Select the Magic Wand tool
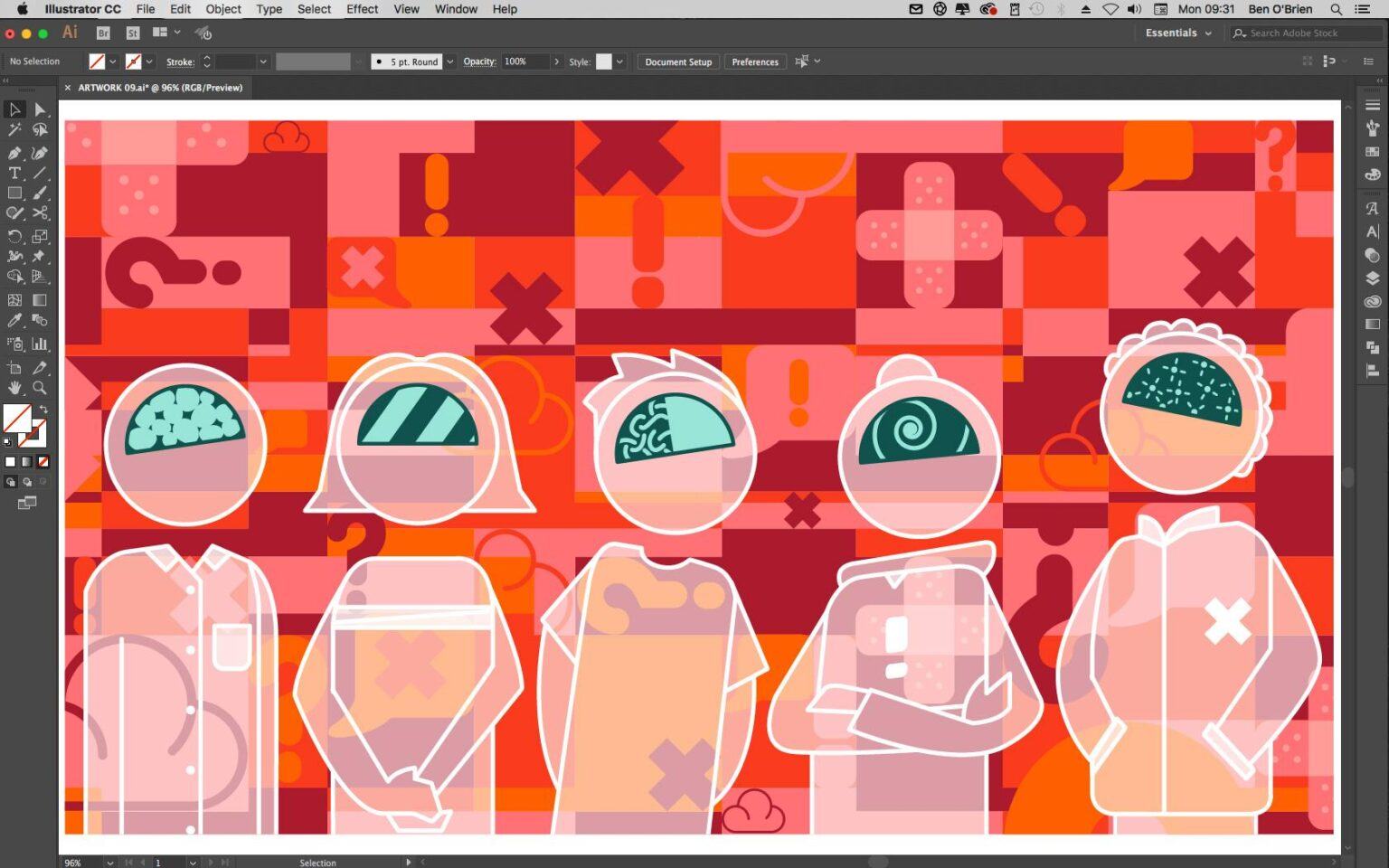The width and height of the screenshot is (1389, 868). click(x=14, y=130)
